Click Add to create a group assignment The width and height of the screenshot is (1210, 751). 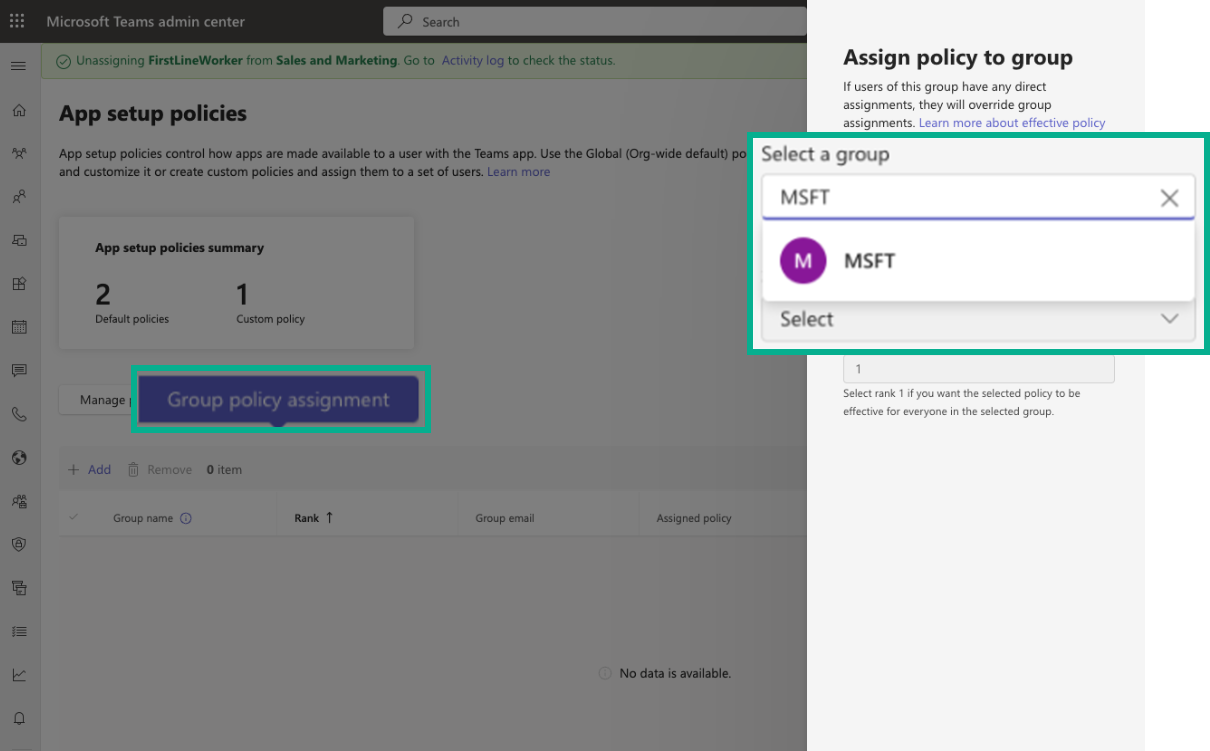pos(89,469)
